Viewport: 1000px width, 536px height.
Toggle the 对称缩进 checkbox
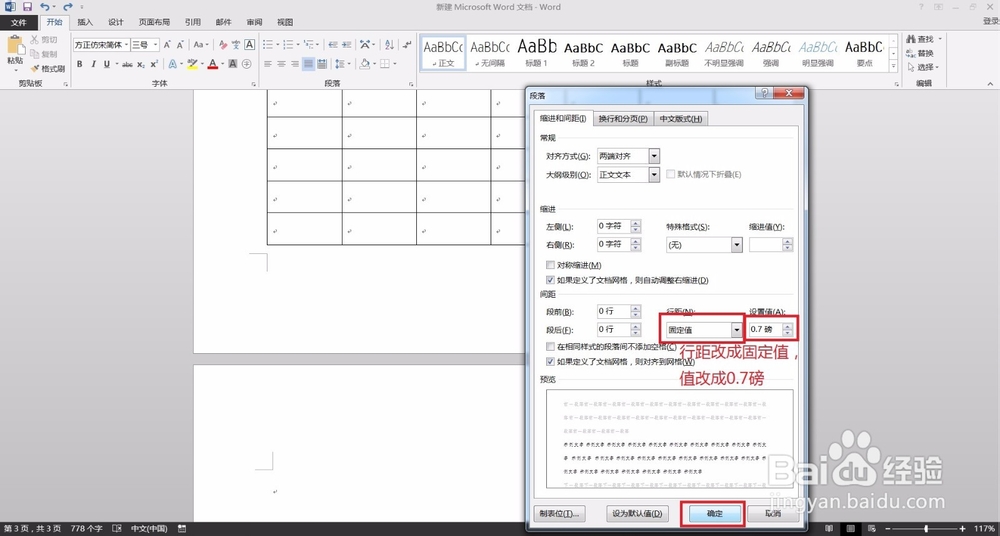tap(550, 265)
